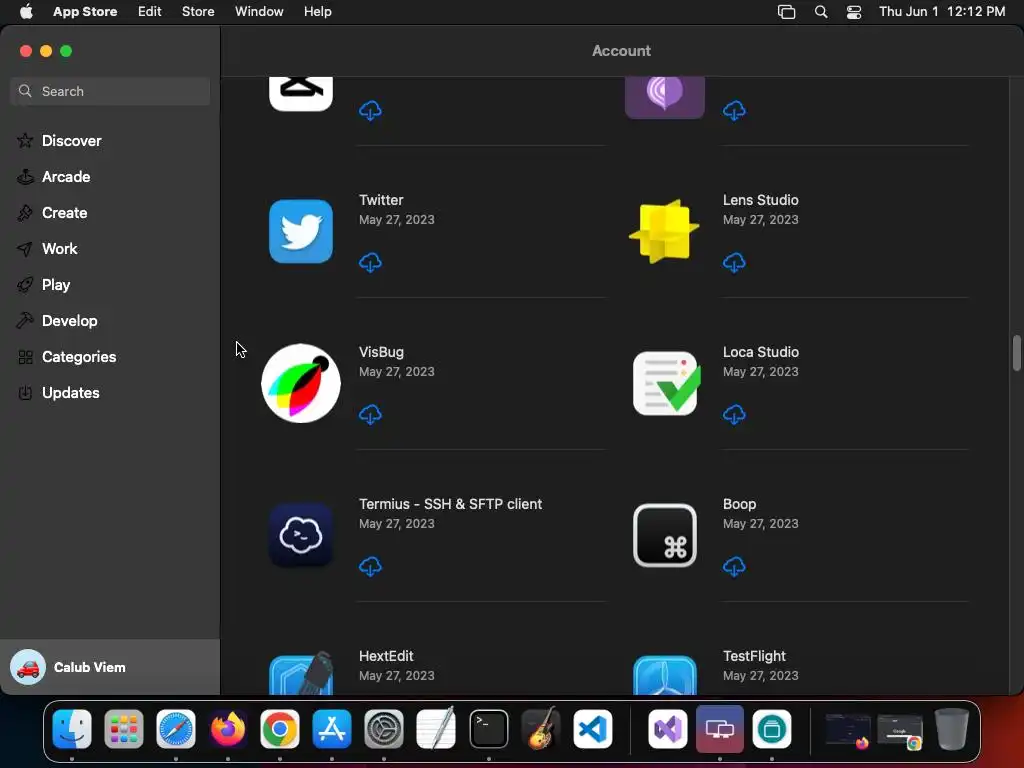Image resolution: width=1024 pixels, height=768 pixels.
Task: Click the HextEdit app title
Action: (386, 656)
